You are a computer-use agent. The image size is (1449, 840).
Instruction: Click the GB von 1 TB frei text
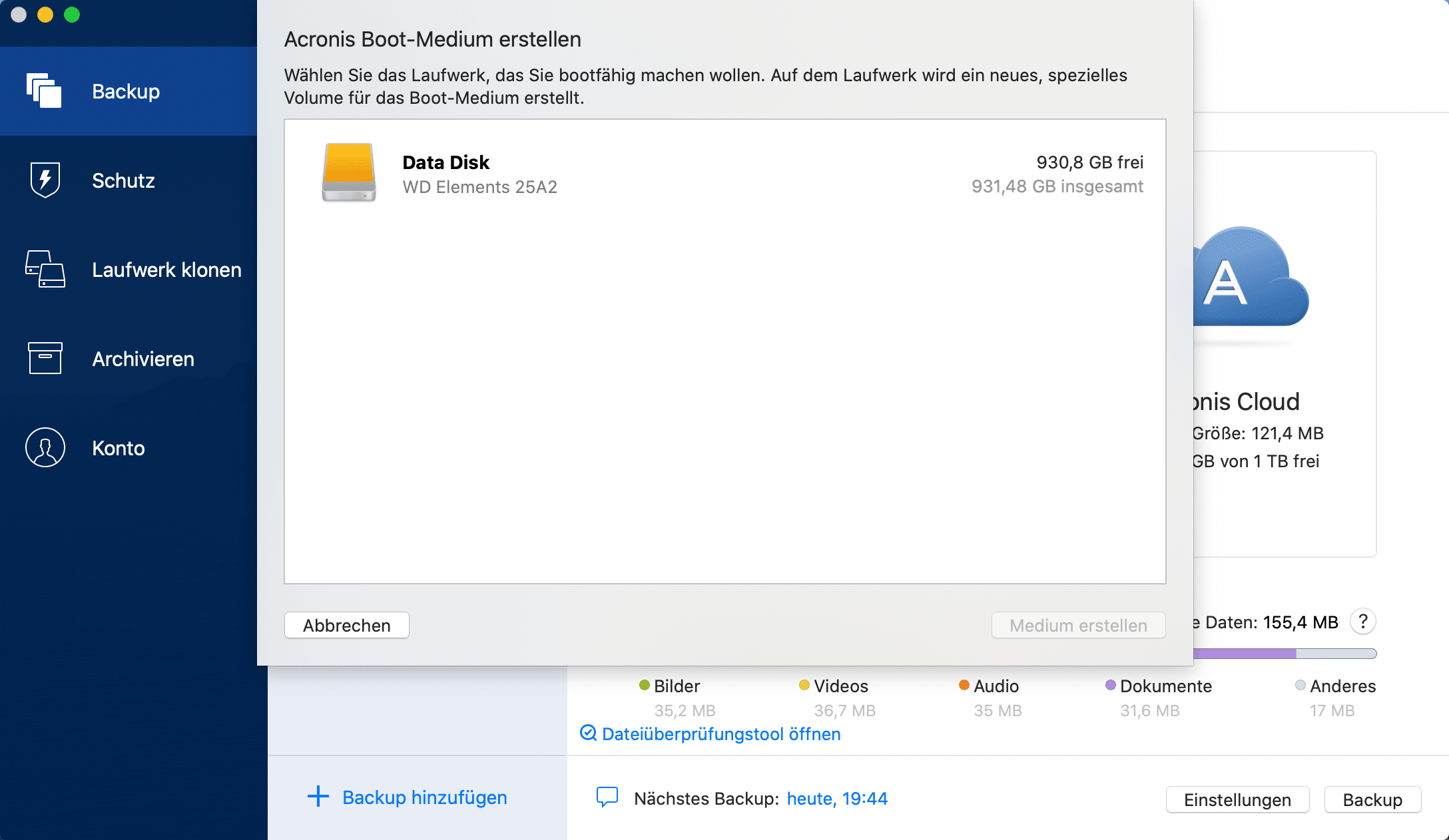pos(1256,461)
